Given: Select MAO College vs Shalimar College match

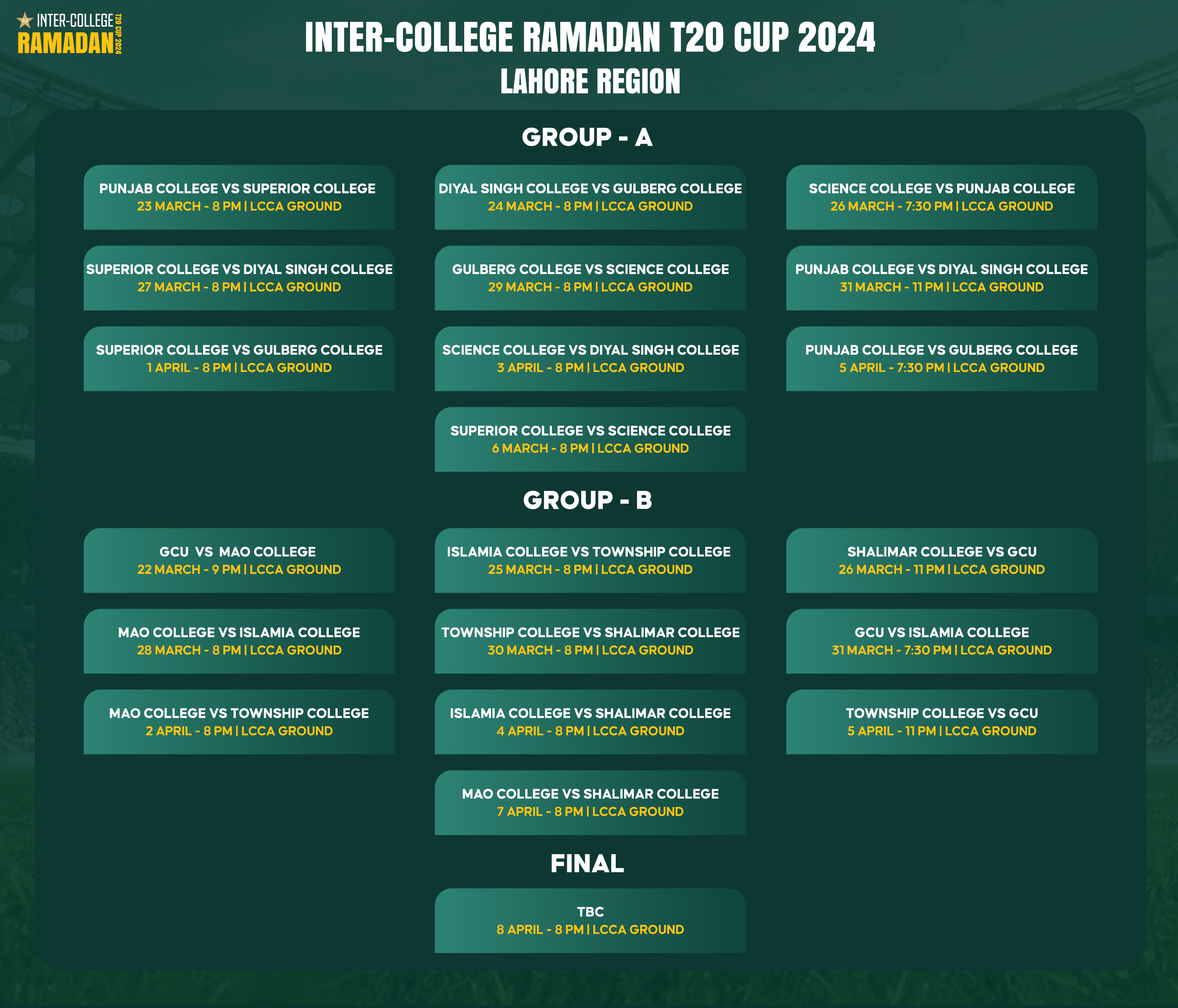Looking at the screenshot, I should tap(590, 803).
